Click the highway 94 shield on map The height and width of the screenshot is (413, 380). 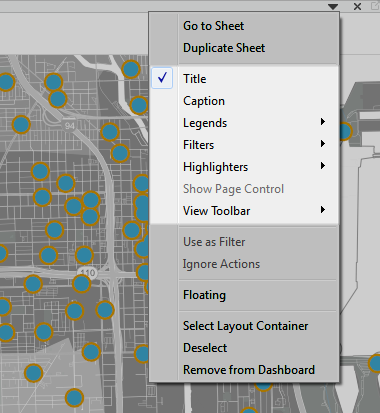pyautogui.click(x=69, y=126)
